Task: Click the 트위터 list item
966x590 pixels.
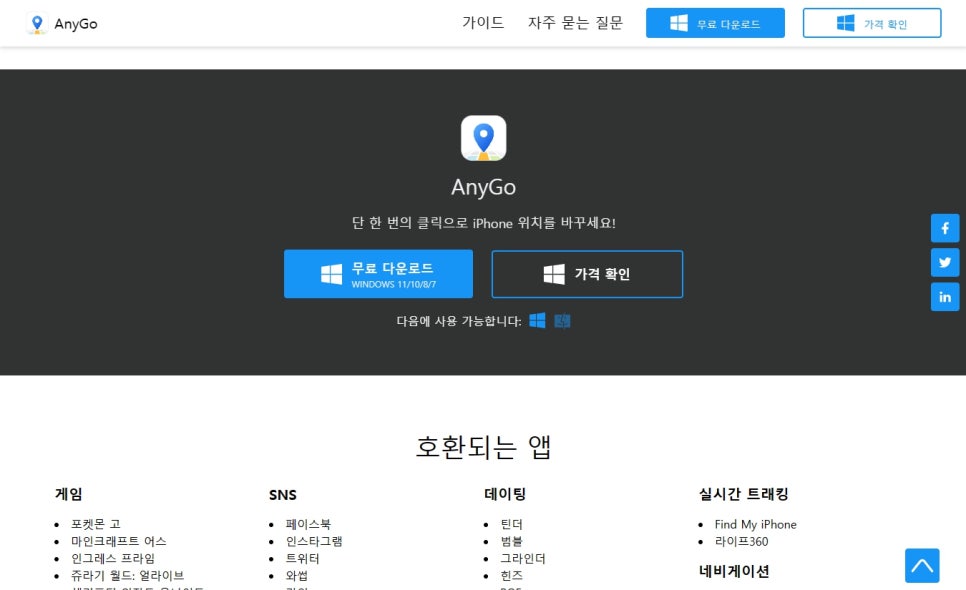Action: coord(302,559)
